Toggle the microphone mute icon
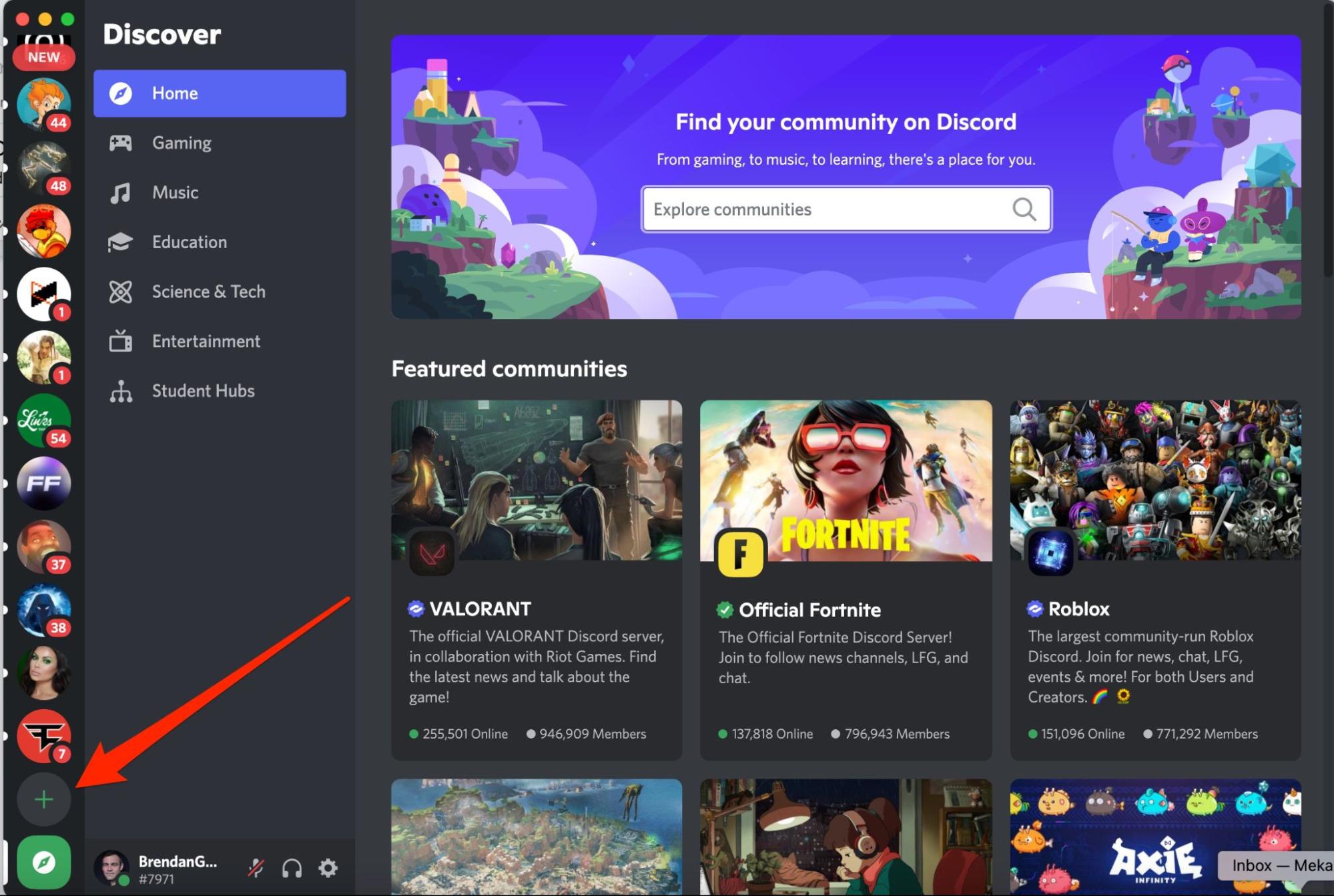Image resolution: width=1334 pixels, height=896 pixels. (x=256, y=867)
